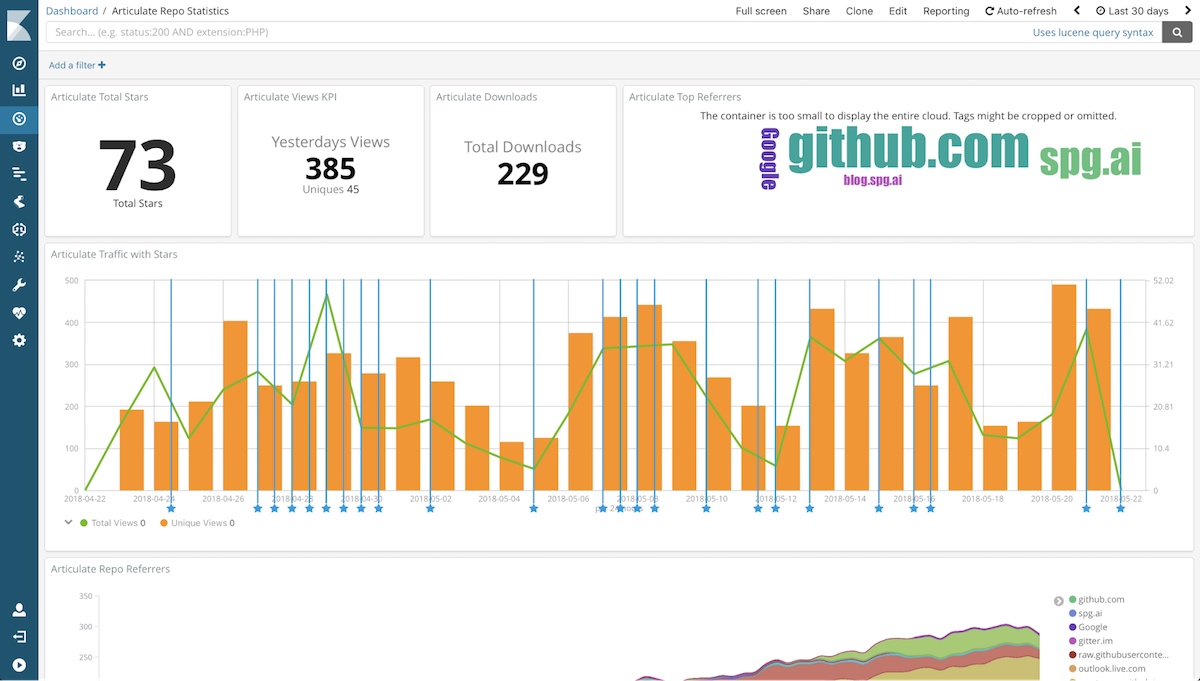Toggle the Repo Referrers legend chevron
Image resolution: width=1200 pixels, height=681 pixels.
point(1059,601)
